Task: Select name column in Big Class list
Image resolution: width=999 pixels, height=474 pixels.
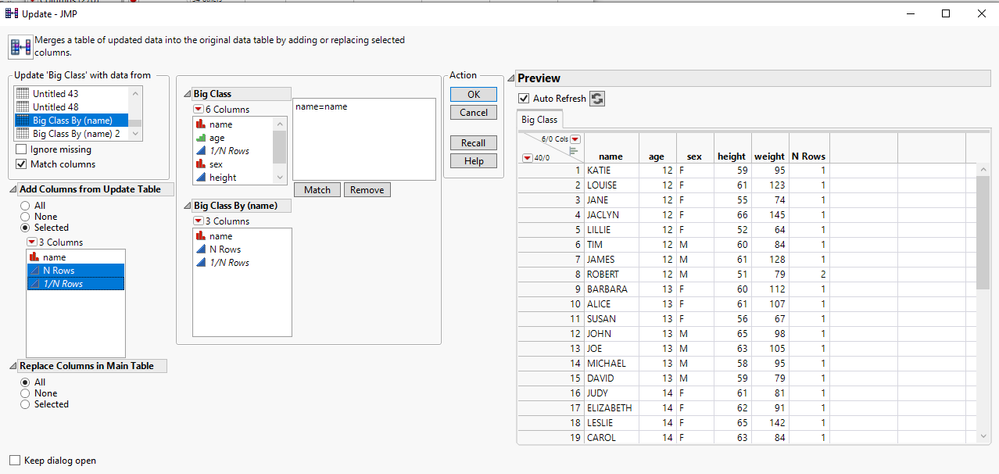Action: click(220, 124)
